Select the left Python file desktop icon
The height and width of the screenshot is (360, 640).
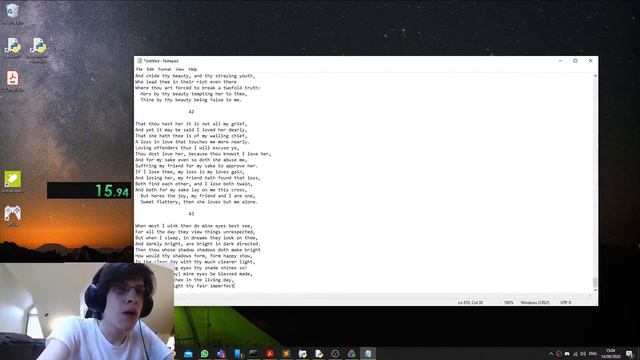(13, 46)
